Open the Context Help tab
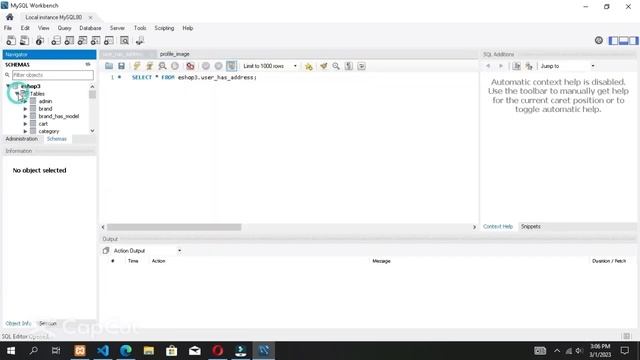This screenshot has width=640, height=360. 498,227
